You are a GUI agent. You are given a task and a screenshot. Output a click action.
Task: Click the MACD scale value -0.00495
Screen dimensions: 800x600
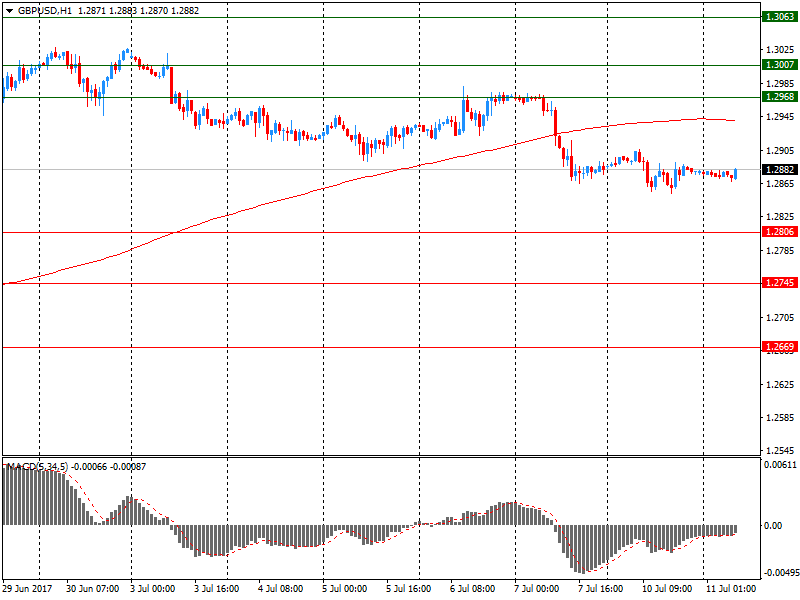click(781, 572)
